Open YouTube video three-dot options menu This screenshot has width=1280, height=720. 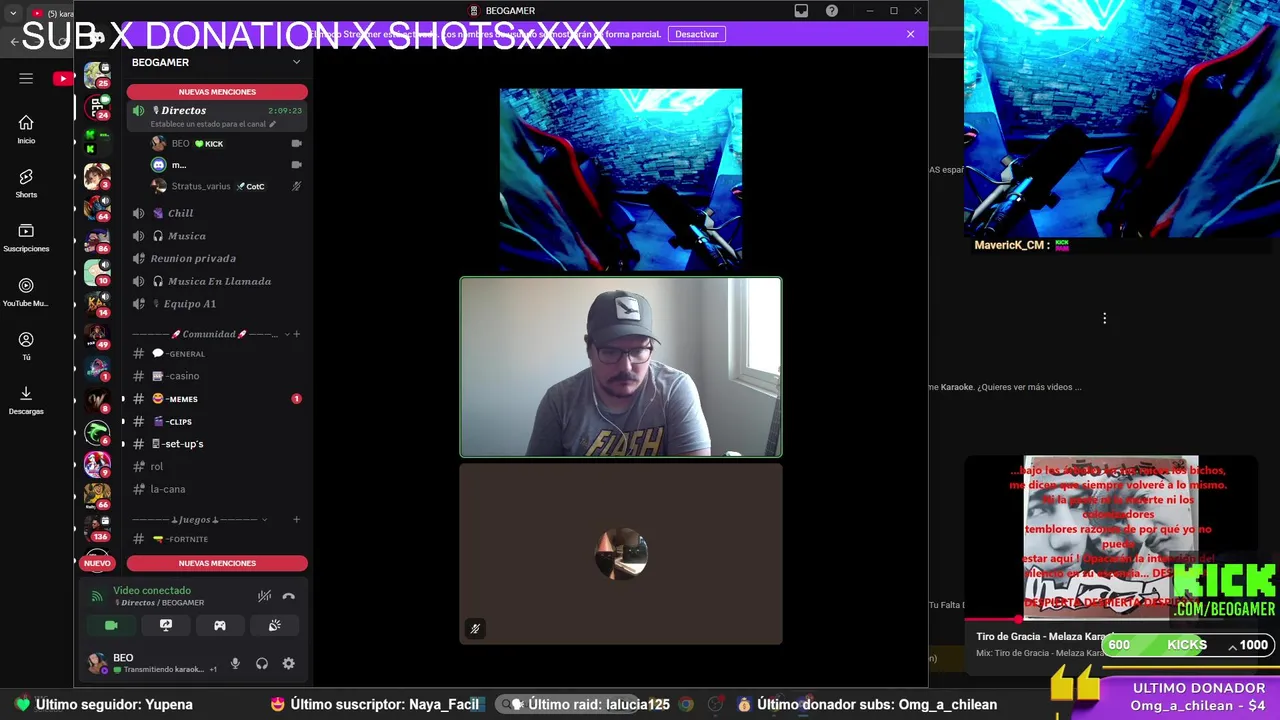click(1104, 318)
